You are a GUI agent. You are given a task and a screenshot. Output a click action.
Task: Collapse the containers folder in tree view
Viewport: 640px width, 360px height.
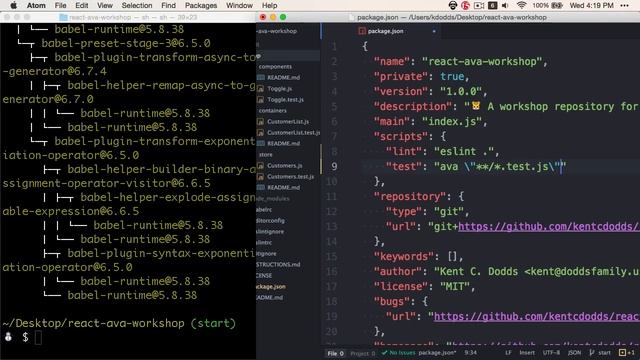tap(273, 111)
